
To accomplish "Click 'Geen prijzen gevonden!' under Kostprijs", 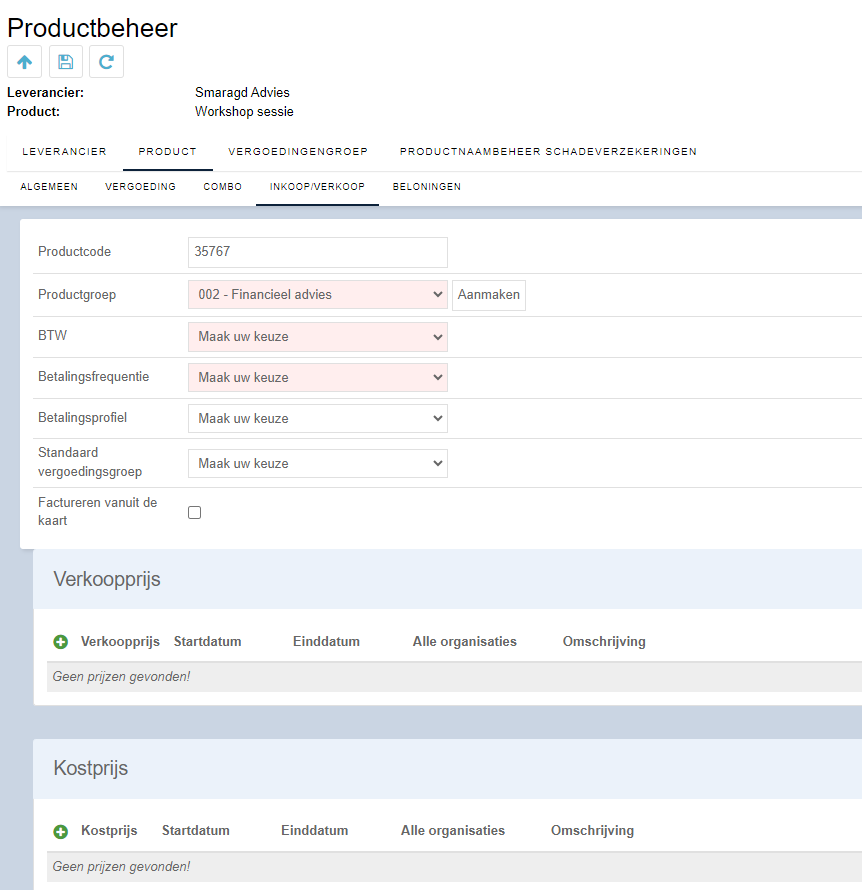I will (x=121, y=867).
